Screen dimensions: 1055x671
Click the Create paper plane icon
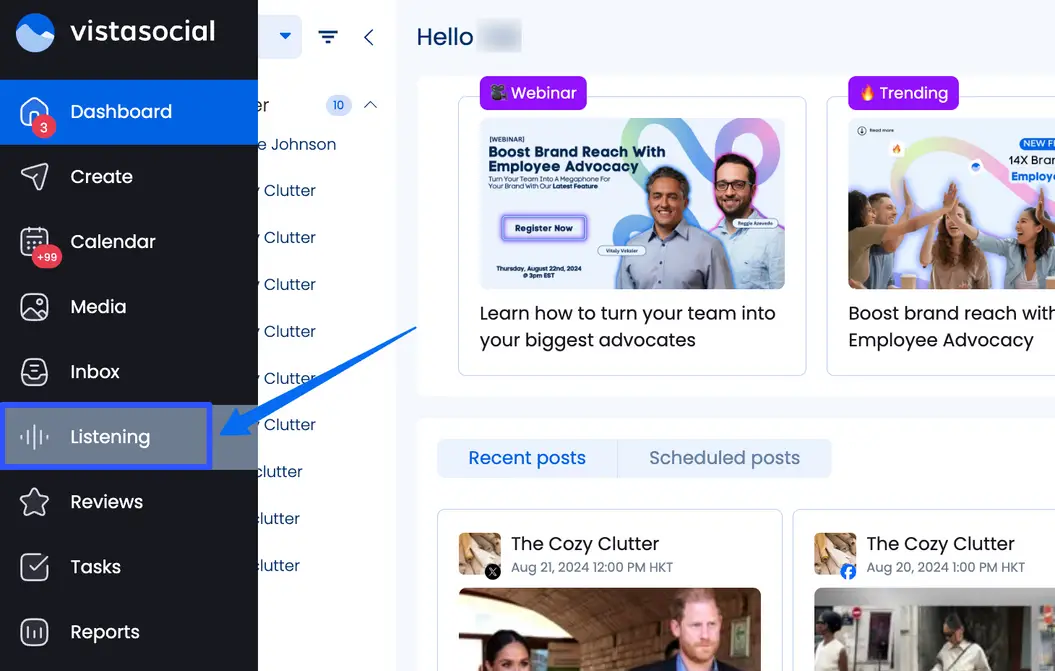coord(35,177)
